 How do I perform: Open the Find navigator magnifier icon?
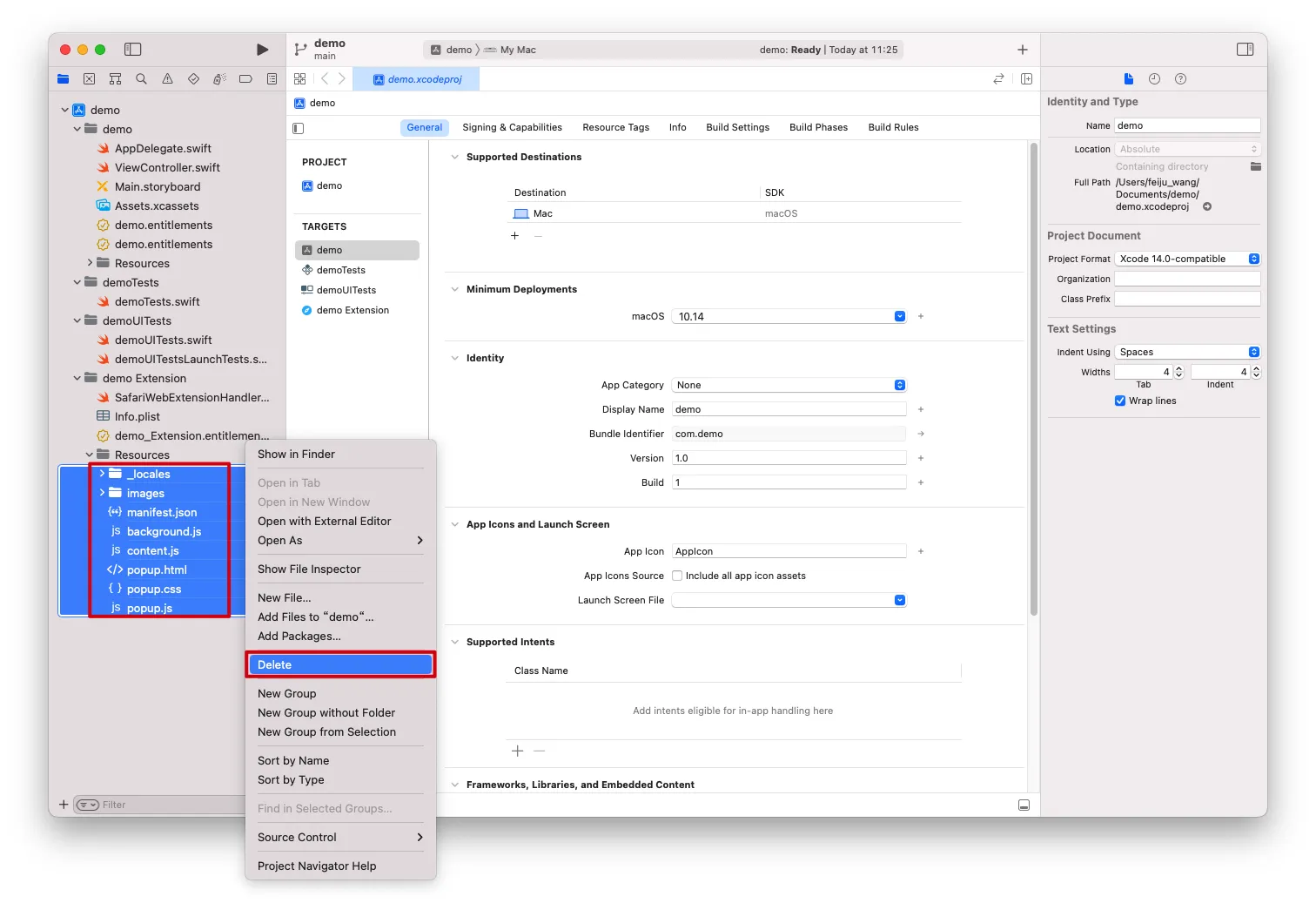(x=141, y=79)
